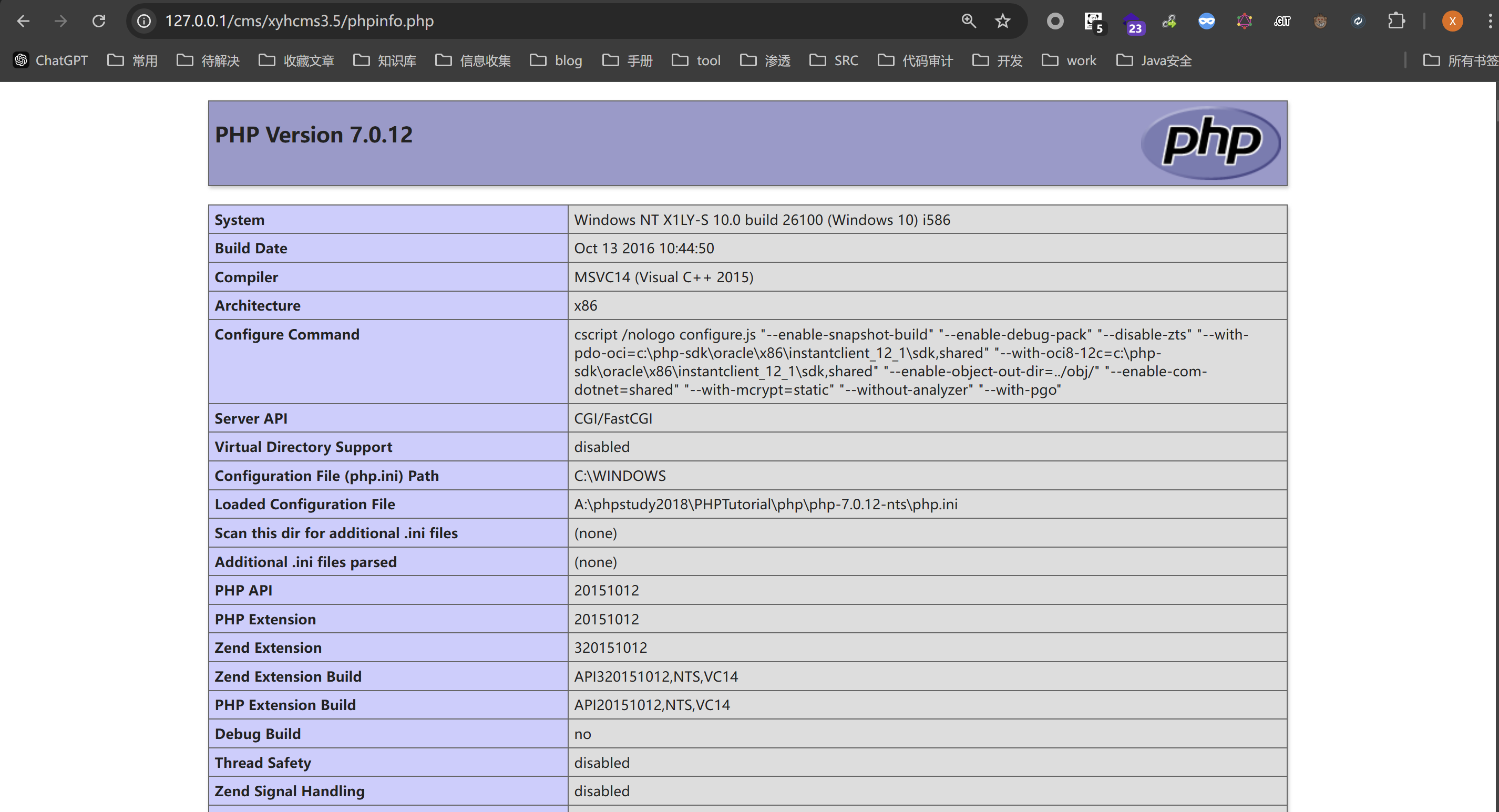Click the Compiler value MSVC14
1499x812 pixels.
[x=664, y=277]
